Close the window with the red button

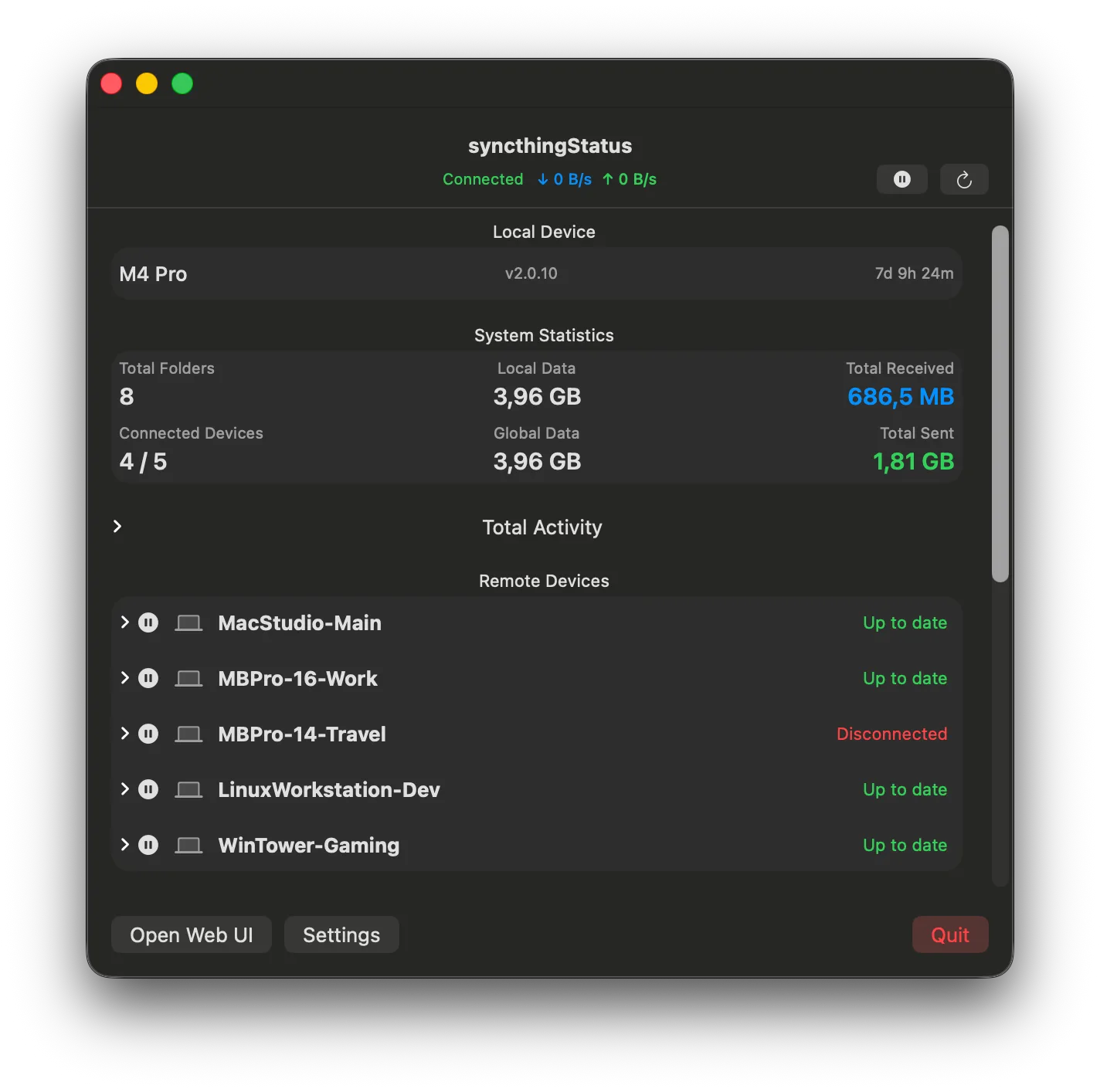pos(111,83)
